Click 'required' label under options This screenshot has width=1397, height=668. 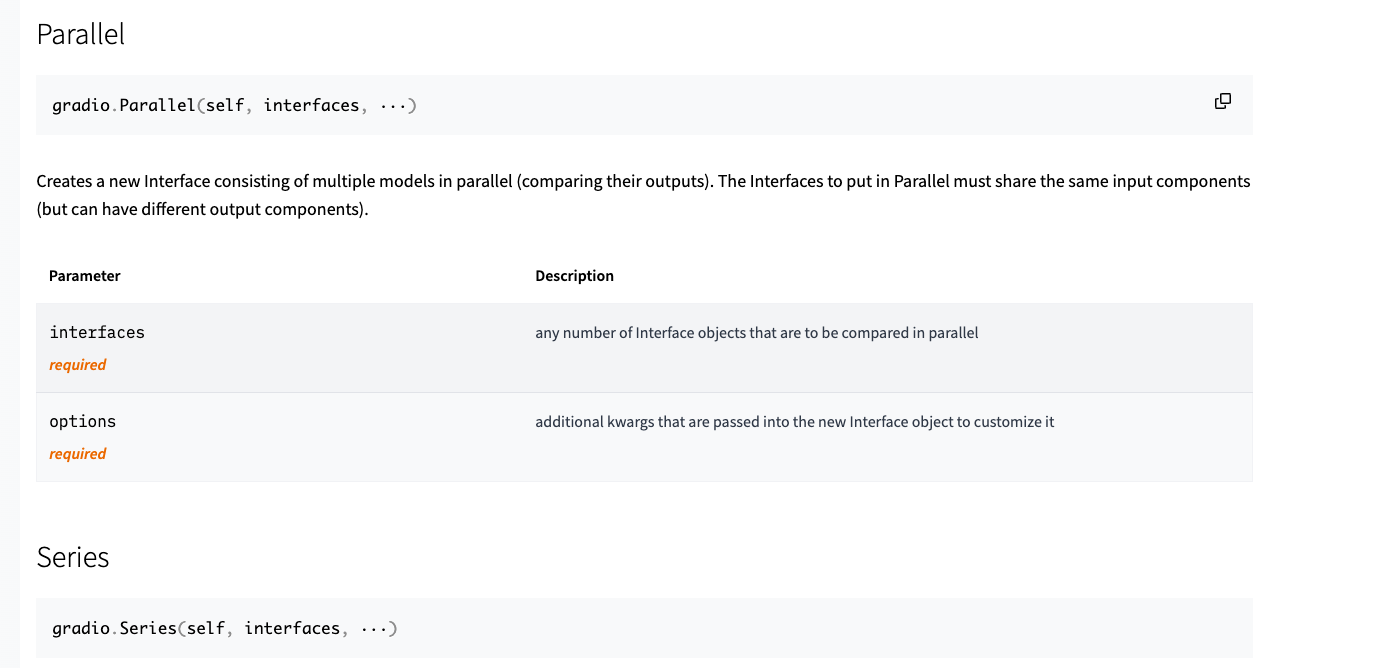click(x=78, y=454)
